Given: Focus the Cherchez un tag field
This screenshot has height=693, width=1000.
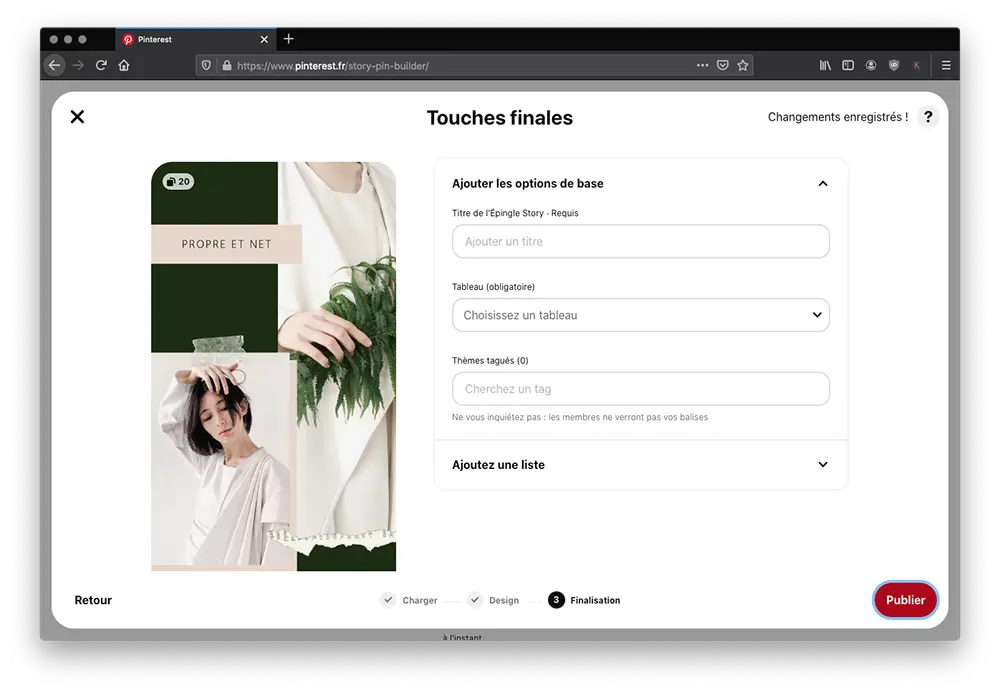Looking at the screenshot, I should (640, 389).
